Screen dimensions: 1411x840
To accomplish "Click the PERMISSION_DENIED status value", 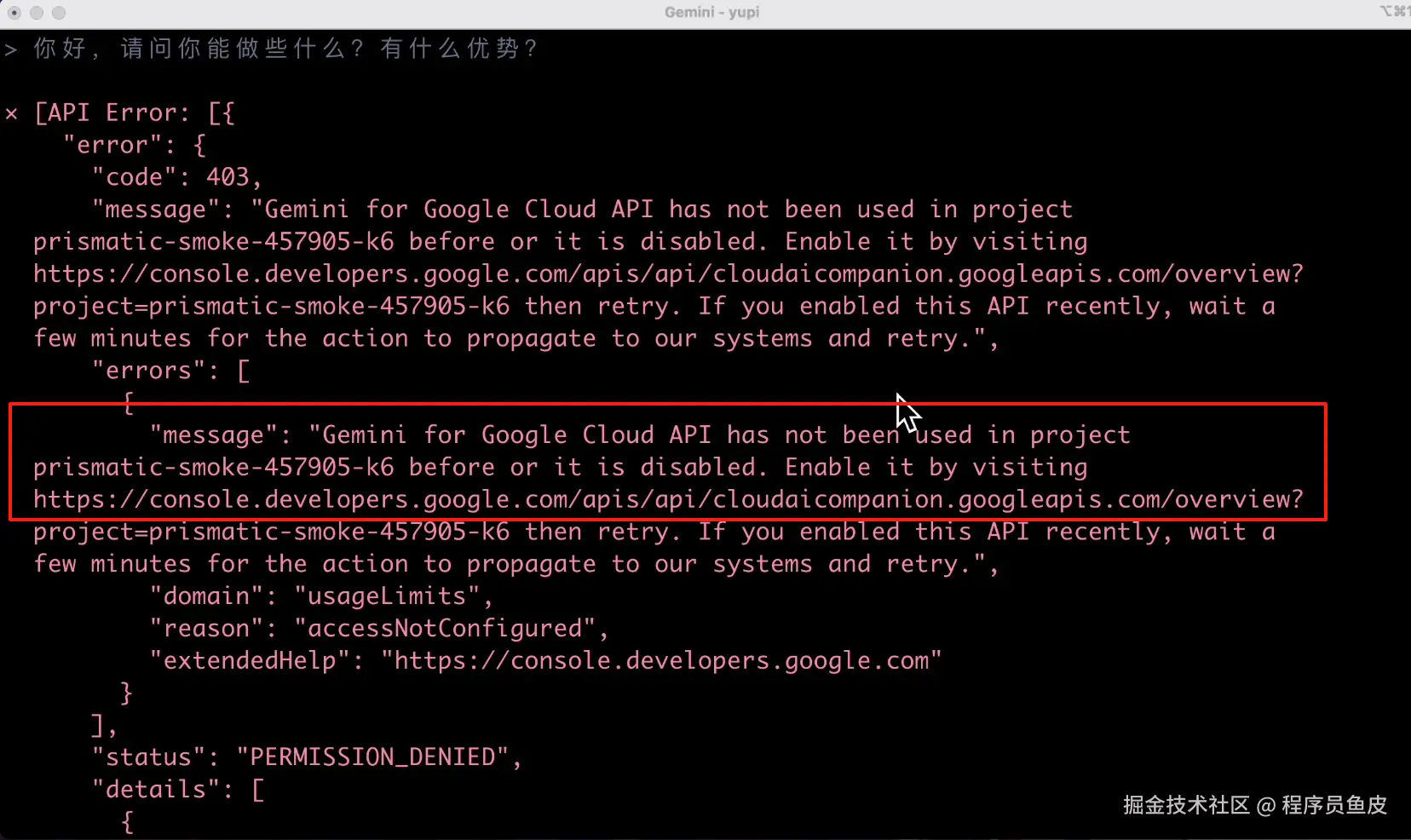I will pos(372,757).
